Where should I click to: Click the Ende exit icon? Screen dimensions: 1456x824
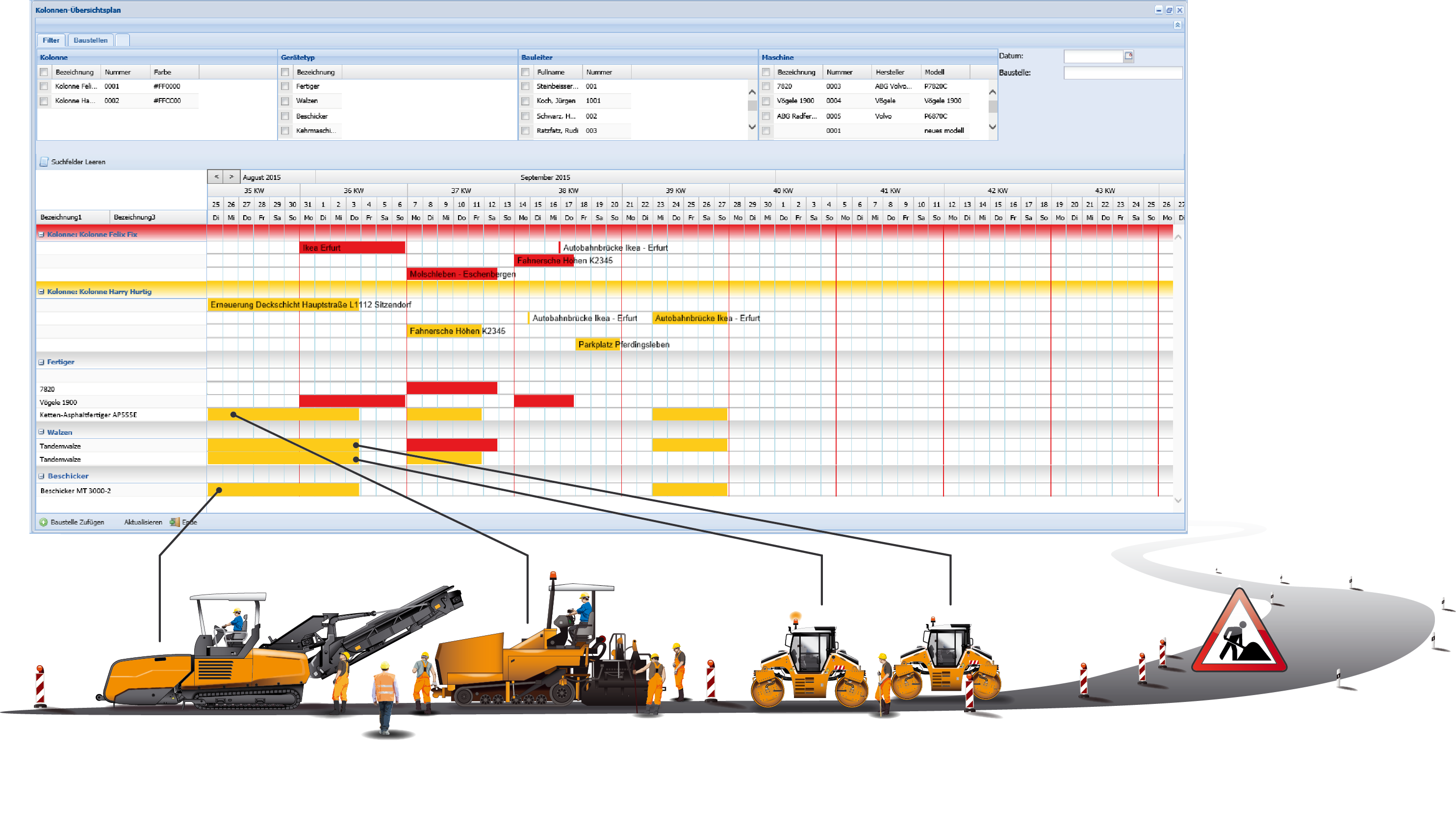coord(175,523)
